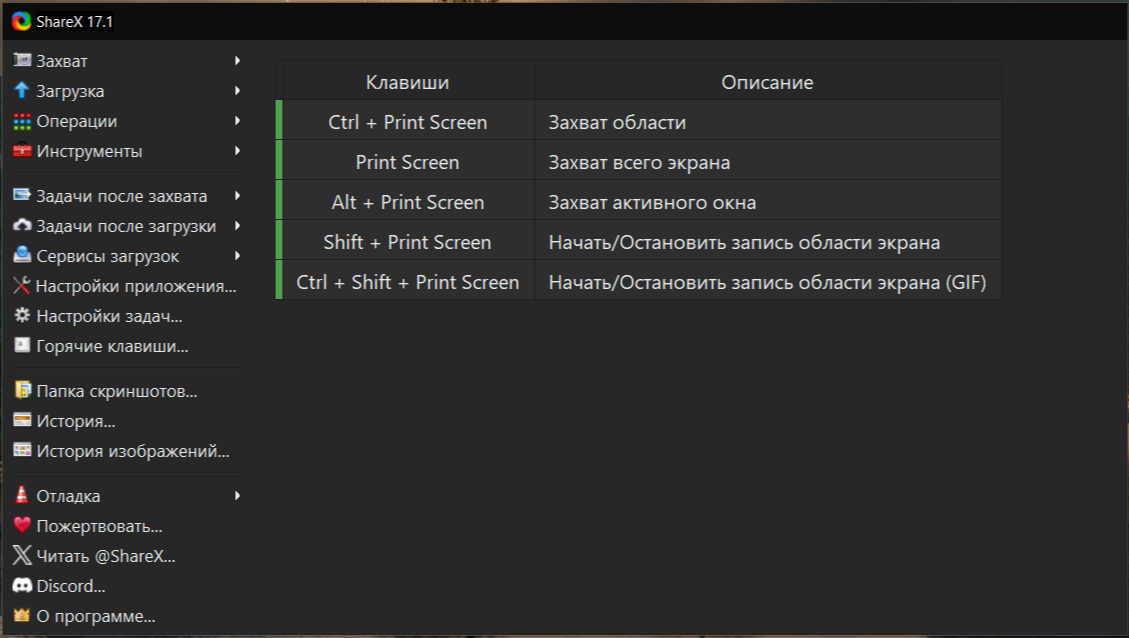Click the Захват capture icon
The image size is (1129, 638).
(x=22, y=60)
